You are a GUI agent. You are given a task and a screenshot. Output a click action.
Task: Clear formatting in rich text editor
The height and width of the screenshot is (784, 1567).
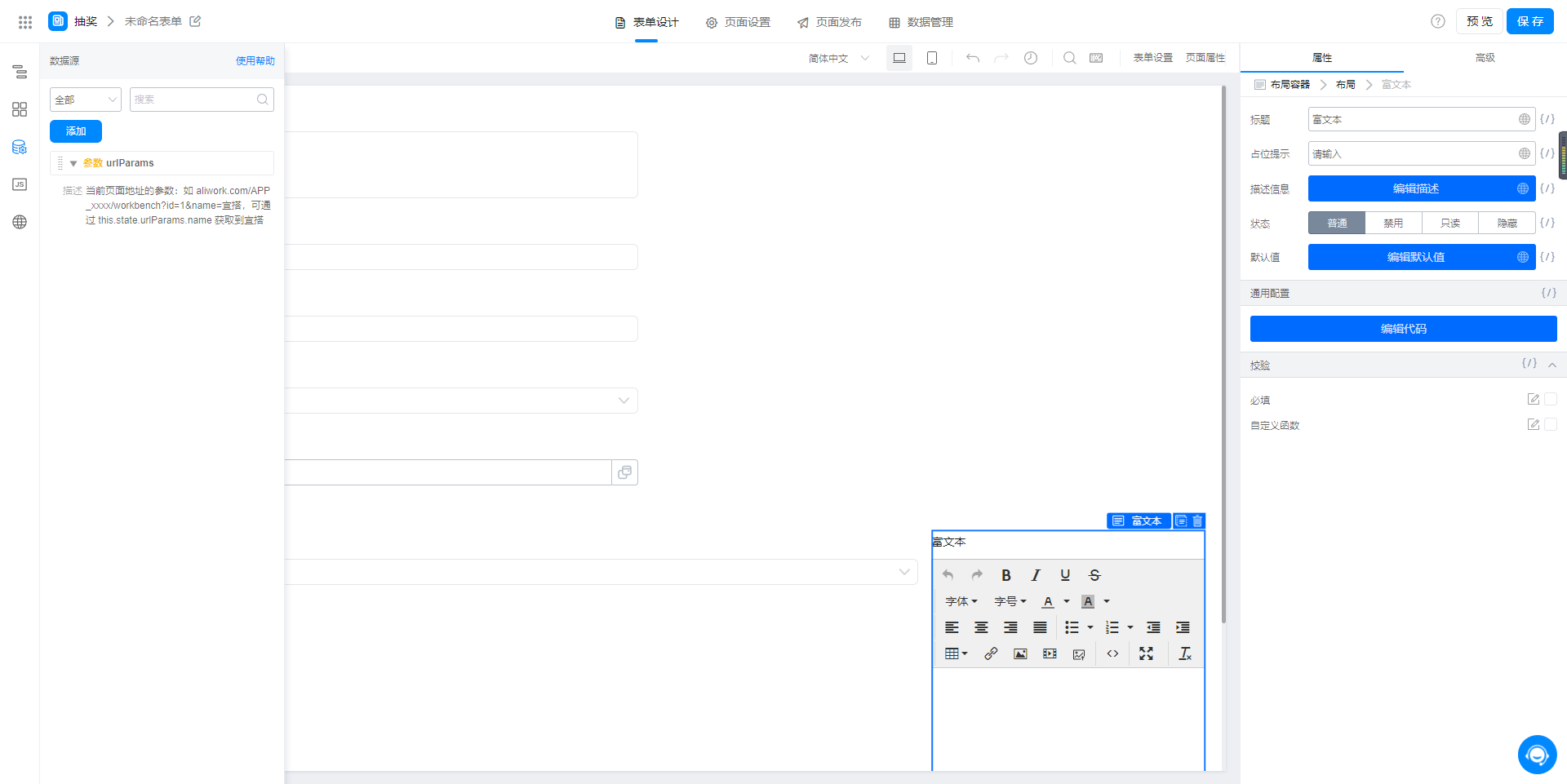[x=1185, y=653]
